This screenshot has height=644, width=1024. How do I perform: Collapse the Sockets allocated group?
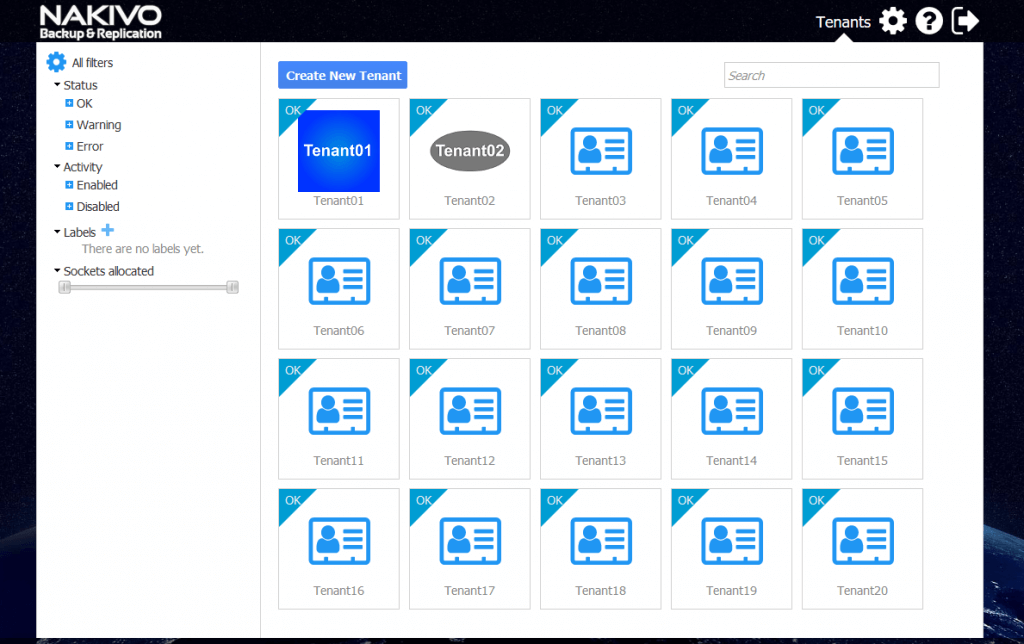pos(57,270)
